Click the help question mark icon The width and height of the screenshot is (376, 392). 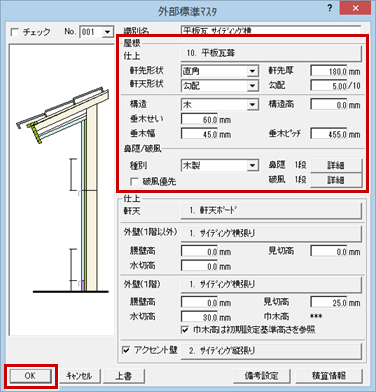[329, 8]
